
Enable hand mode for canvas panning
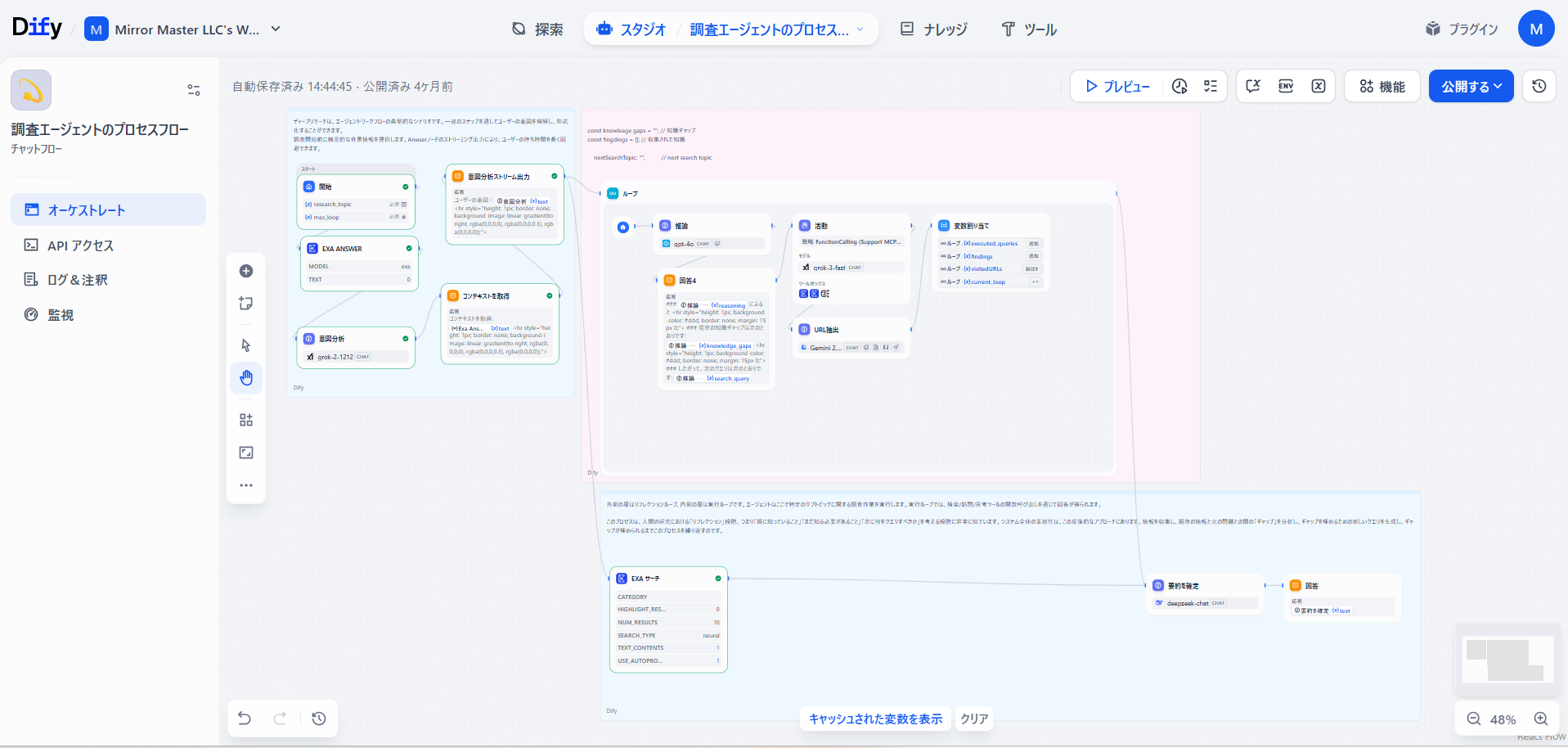click(245, 378)
